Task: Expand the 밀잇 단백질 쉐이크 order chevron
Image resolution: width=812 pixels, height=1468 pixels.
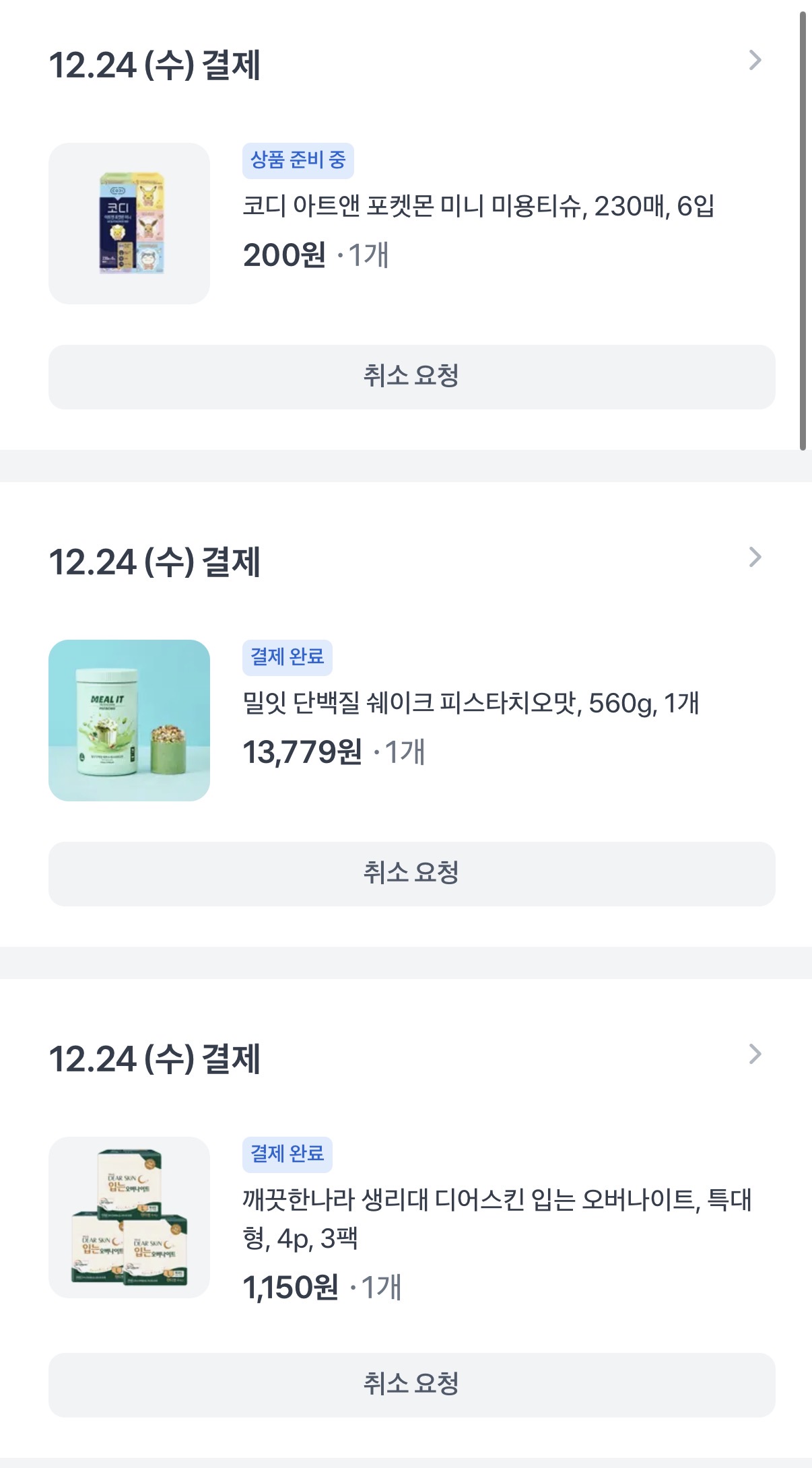Action: click(755, 558)
